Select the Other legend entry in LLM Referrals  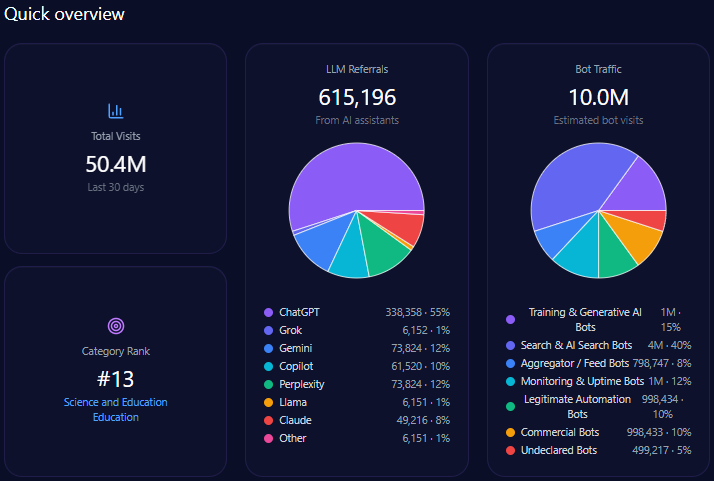293,438
